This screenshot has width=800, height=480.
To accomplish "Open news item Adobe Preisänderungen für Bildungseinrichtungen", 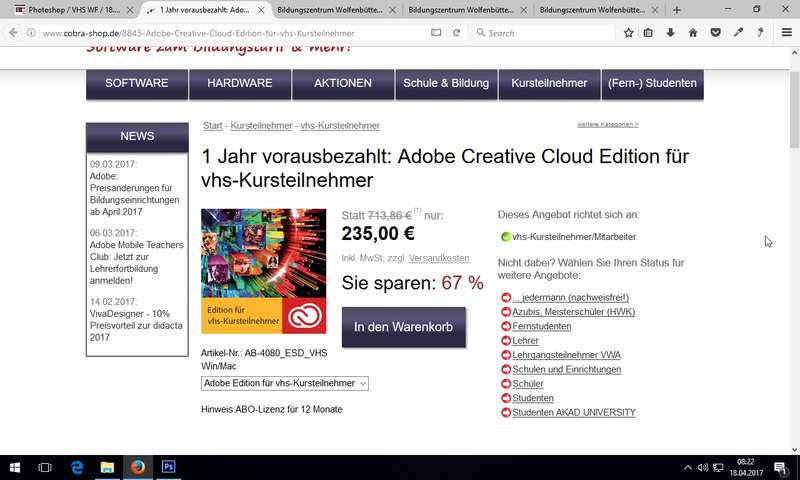I will pos(135,194).
